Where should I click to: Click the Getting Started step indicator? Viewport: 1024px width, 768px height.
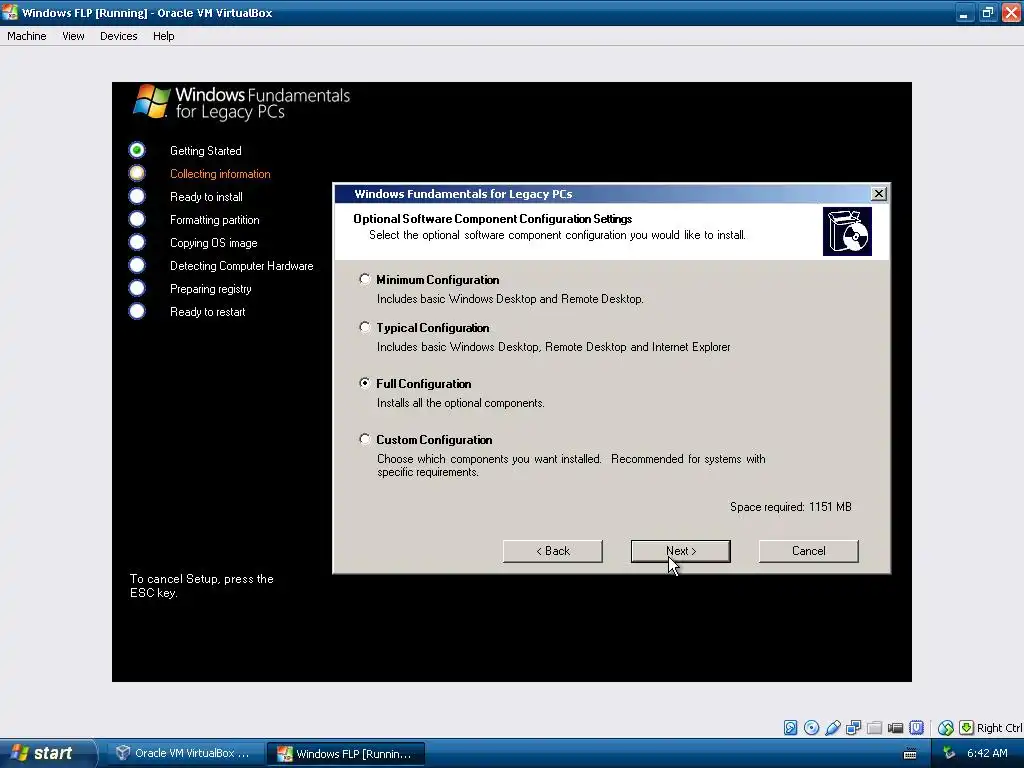(136, 150)
